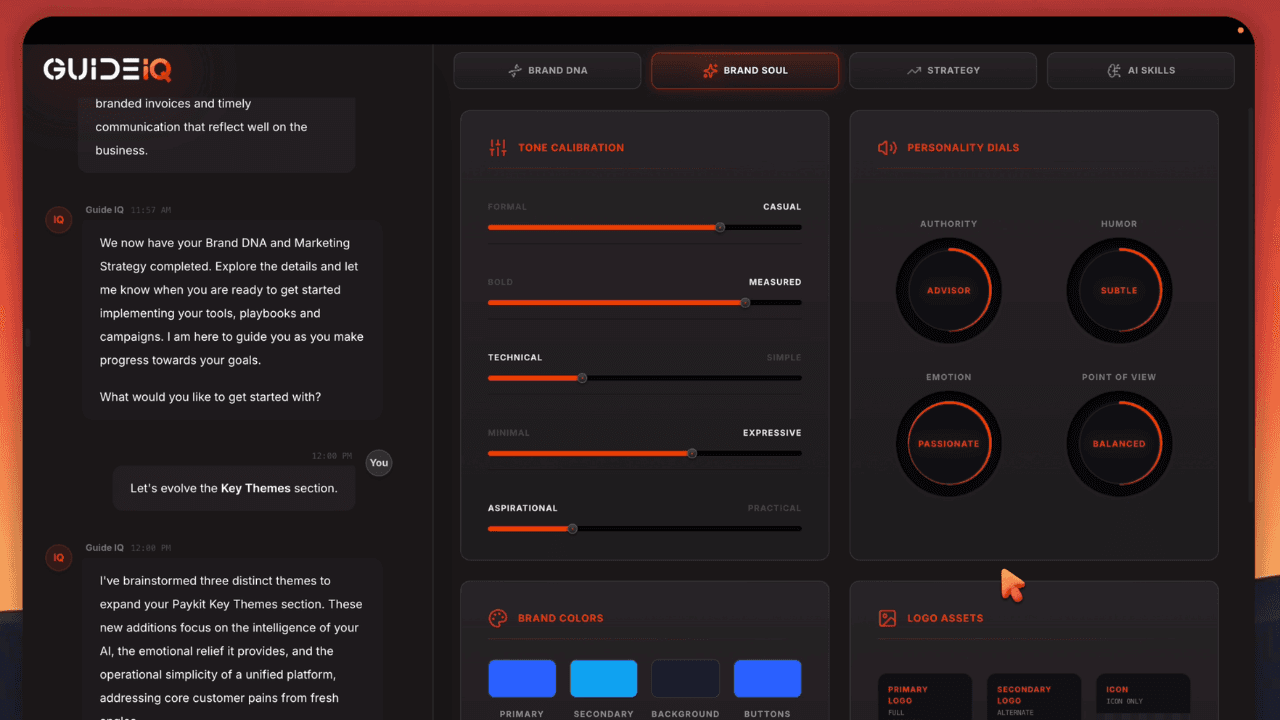Click the Aspirational to Practical slider handle
Image resolution: width=1280 pixels, height=720 pixels.
[x=572, y=528]
